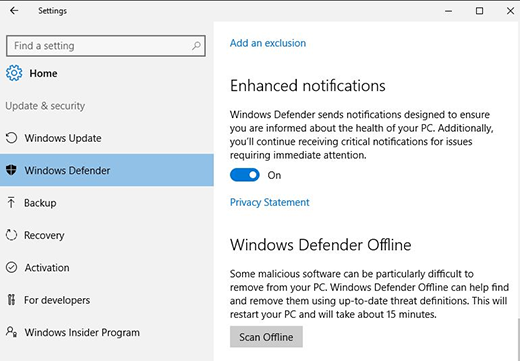This screenshot has width=520, height=361.
Task: Go to Settings Home
Action: [x=32, y=73]
